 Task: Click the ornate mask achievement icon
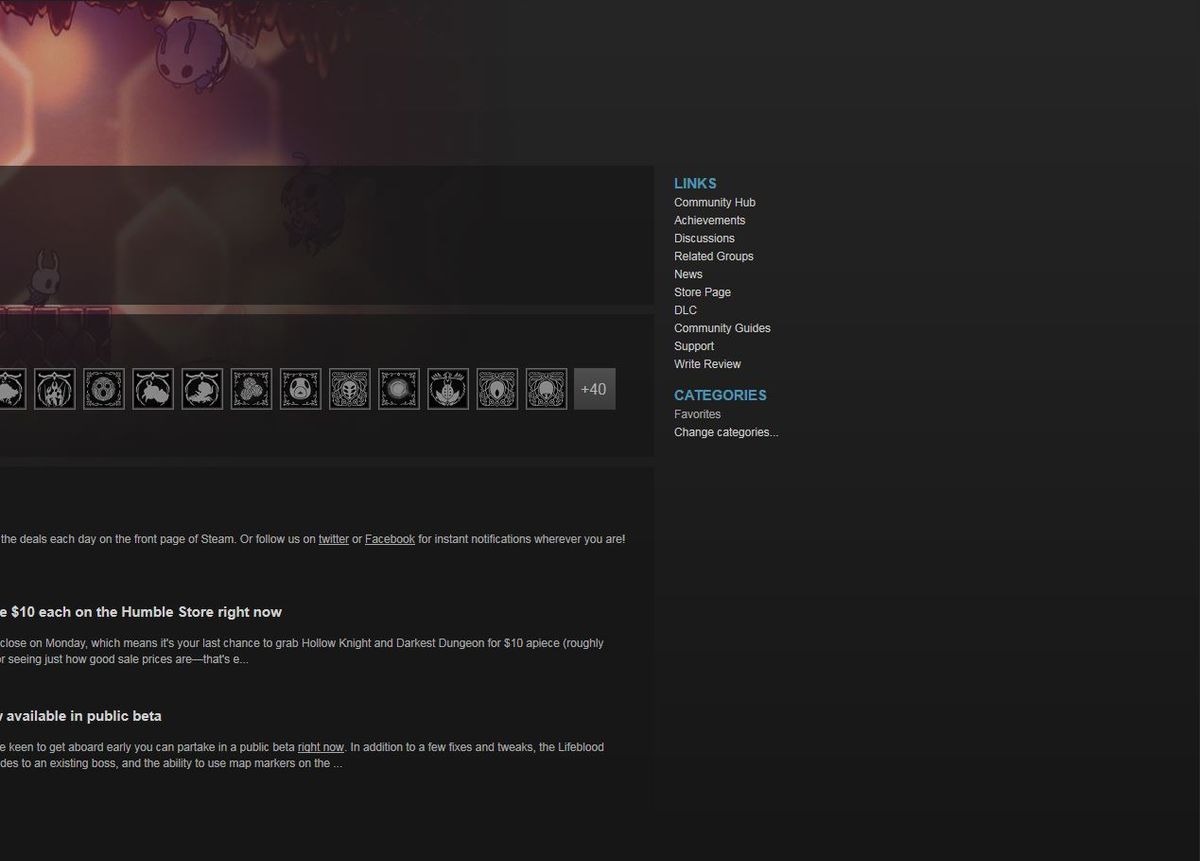click(x=349, y=389)
